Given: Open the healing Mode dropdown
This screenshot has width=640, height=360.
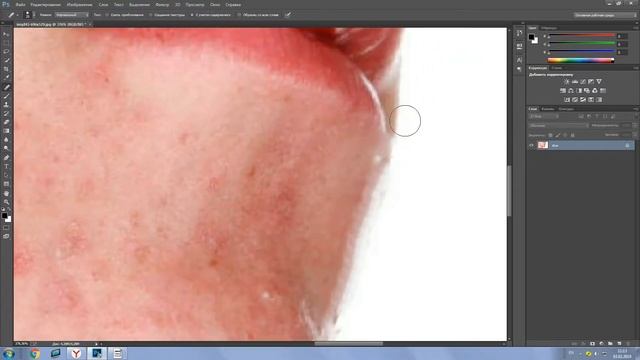Looking at the screenshot, I should (72, 15).
